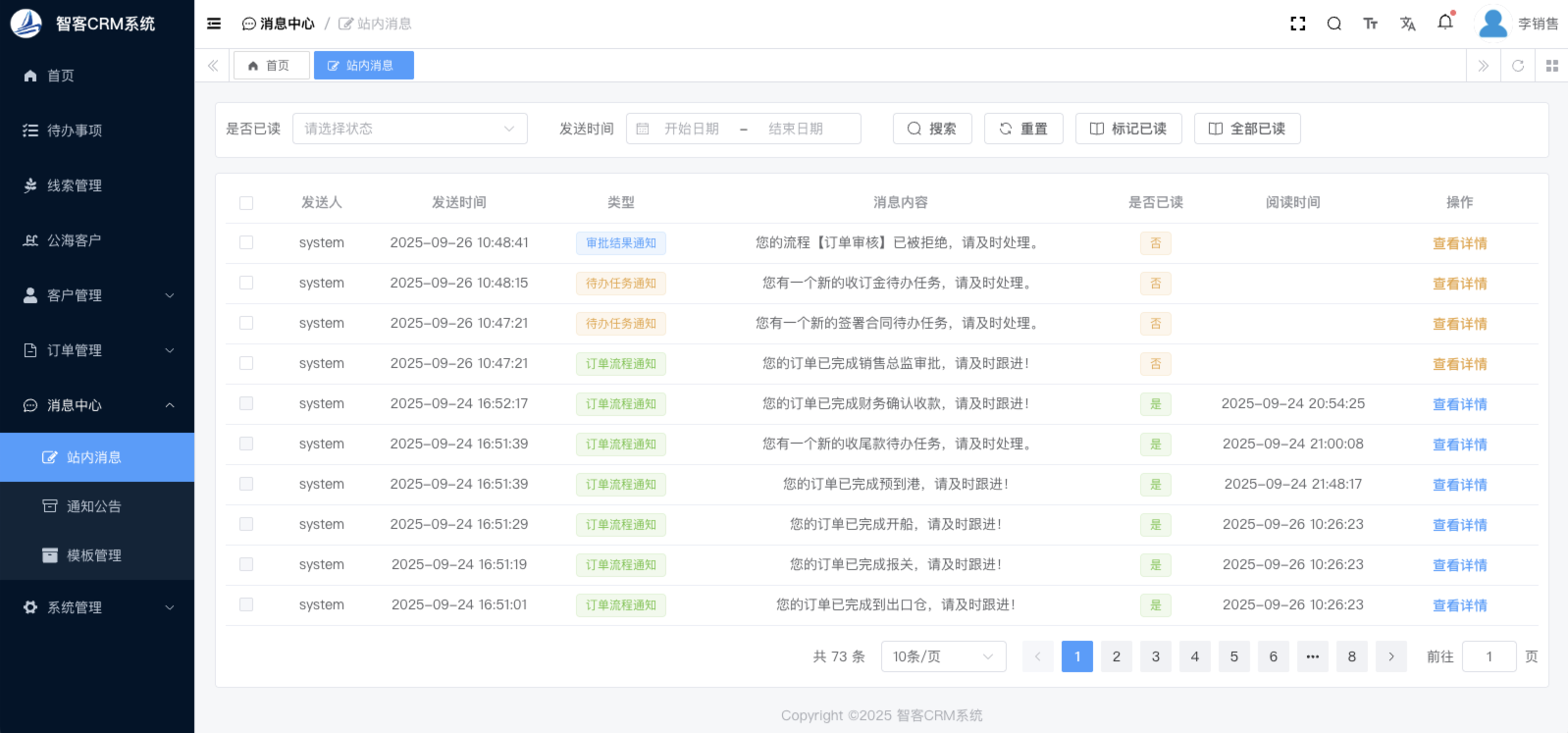Open the tab grid options icon
Viewport: 1568px width, 733px height.
[1551, 66]
